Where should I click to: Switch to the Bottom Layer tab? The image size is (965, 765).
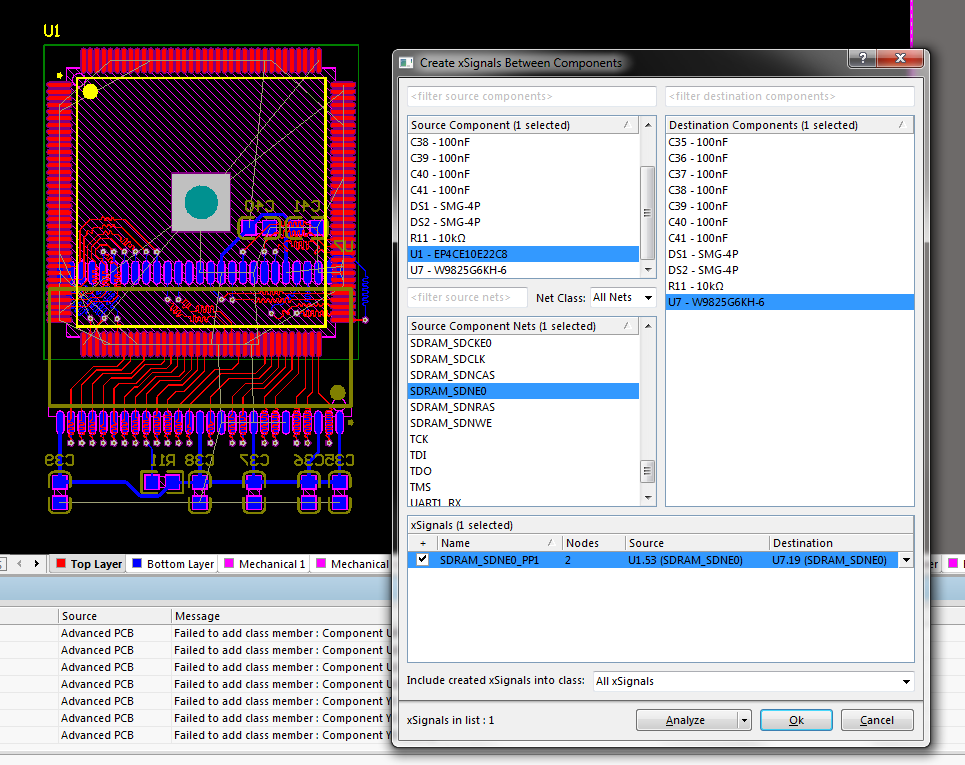pos(178,563)
